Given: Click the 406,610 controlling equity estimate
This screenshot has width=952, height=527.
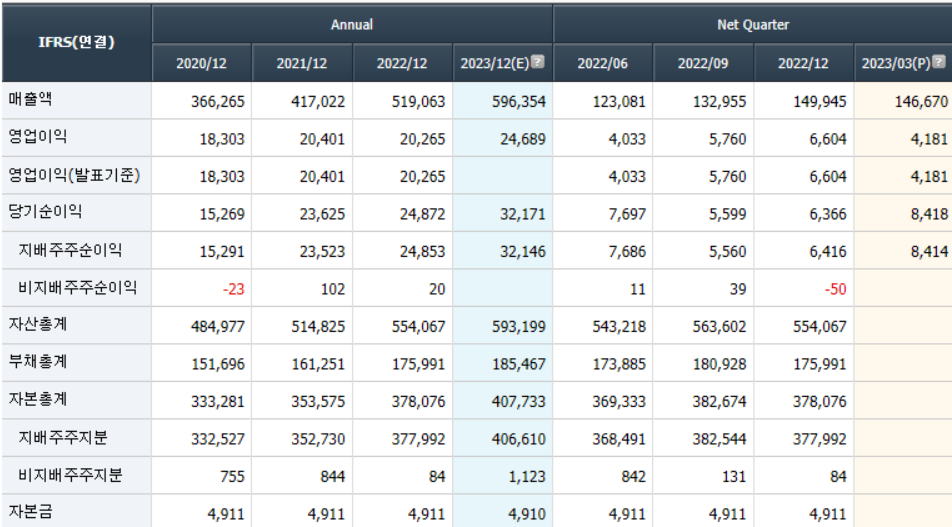Looking at the screenshot, I should [x=519, y=439].
